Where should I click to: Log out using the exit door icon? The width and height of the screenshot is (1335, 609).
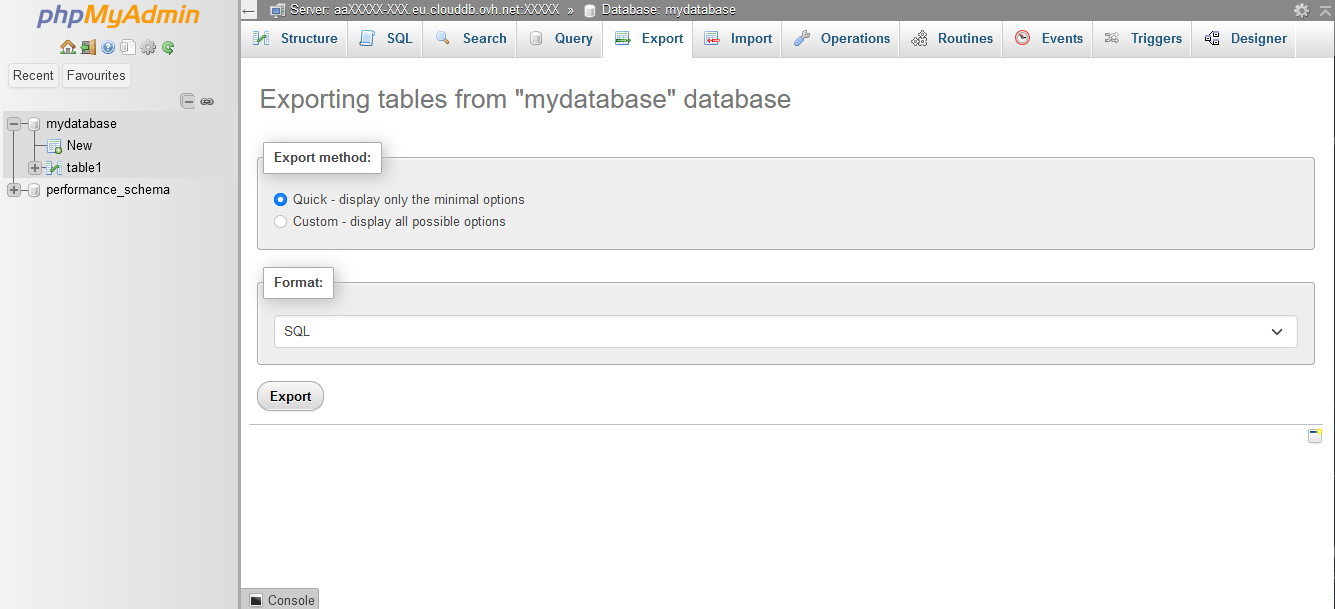(87, 47)
